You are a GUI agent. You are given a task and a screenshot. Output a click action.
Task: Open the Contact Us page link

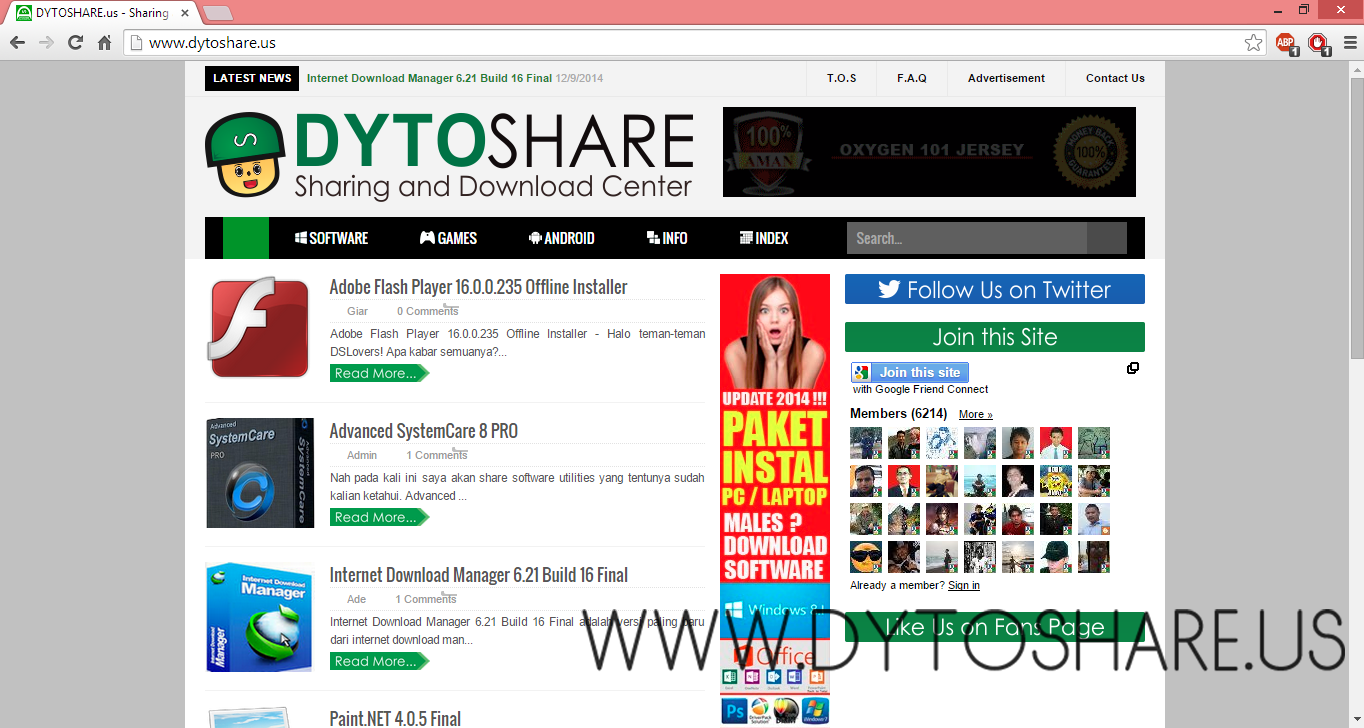[x=1115, y=78]
